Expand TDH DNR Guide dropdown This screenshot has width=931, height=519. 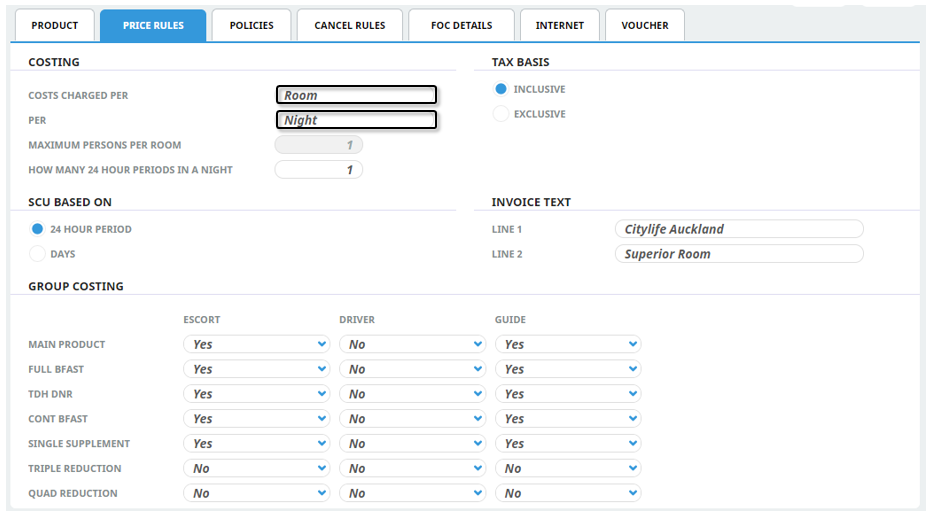(568, 394)
